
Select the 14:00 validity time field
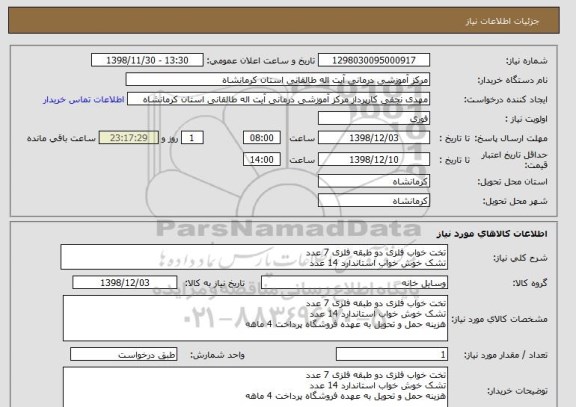262,159
